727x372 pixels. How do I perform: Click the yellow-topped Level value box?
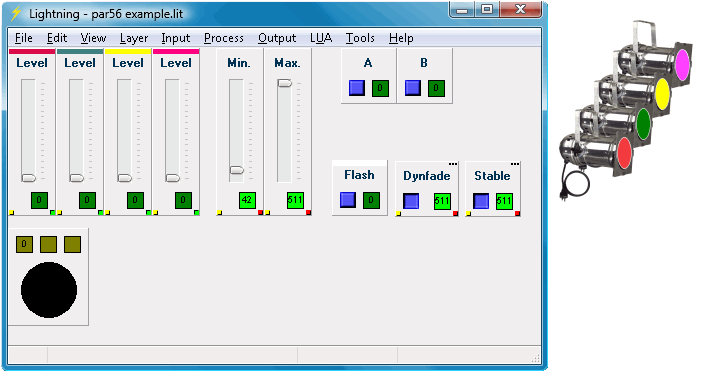(x=135, y=200)
